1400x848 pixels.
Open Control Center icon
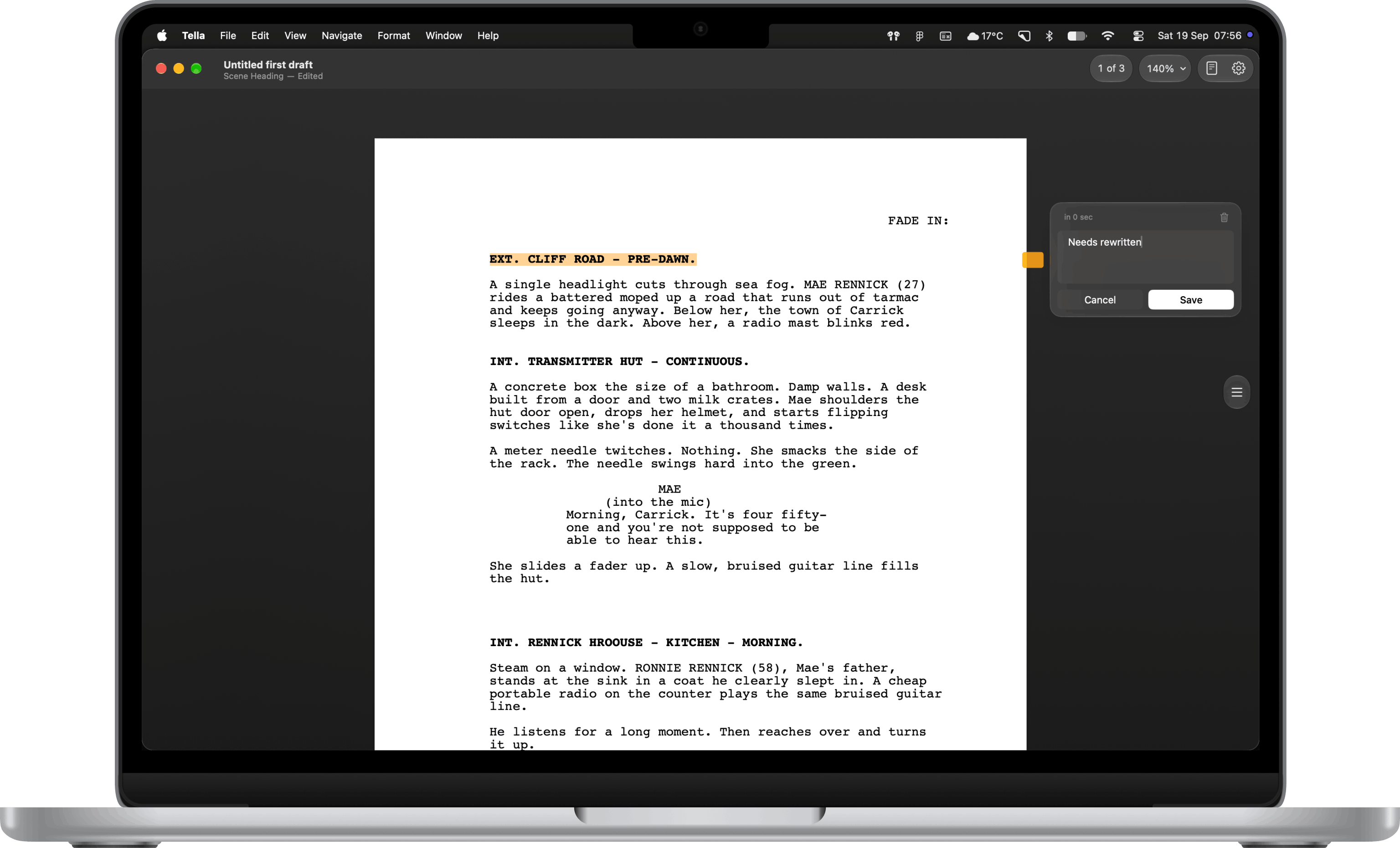(x=1138, y=36)
